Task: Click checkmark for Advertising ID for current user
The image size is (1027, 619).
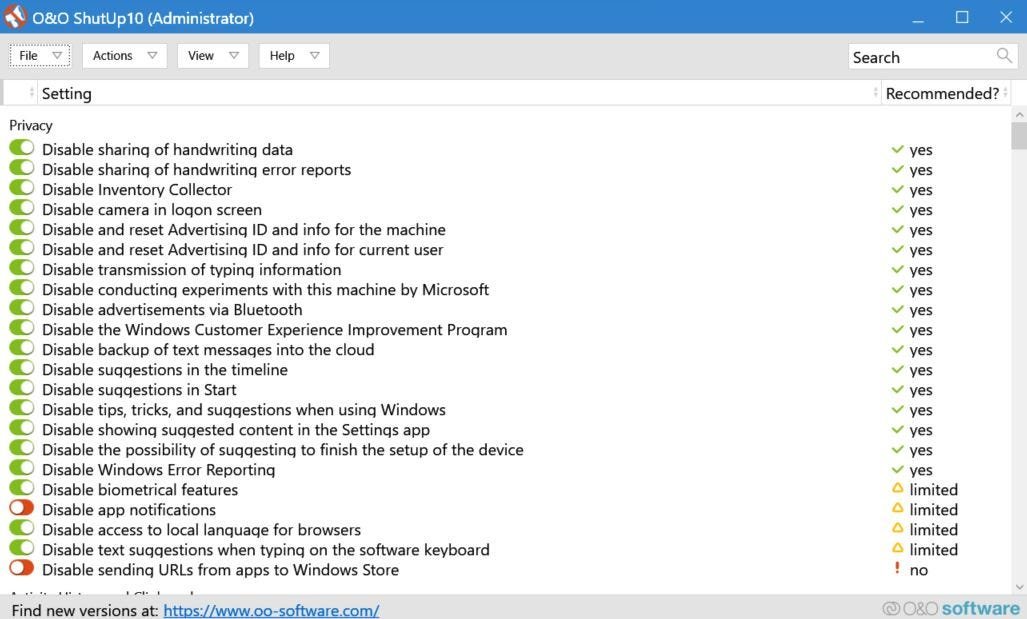Action: point(897,250)
